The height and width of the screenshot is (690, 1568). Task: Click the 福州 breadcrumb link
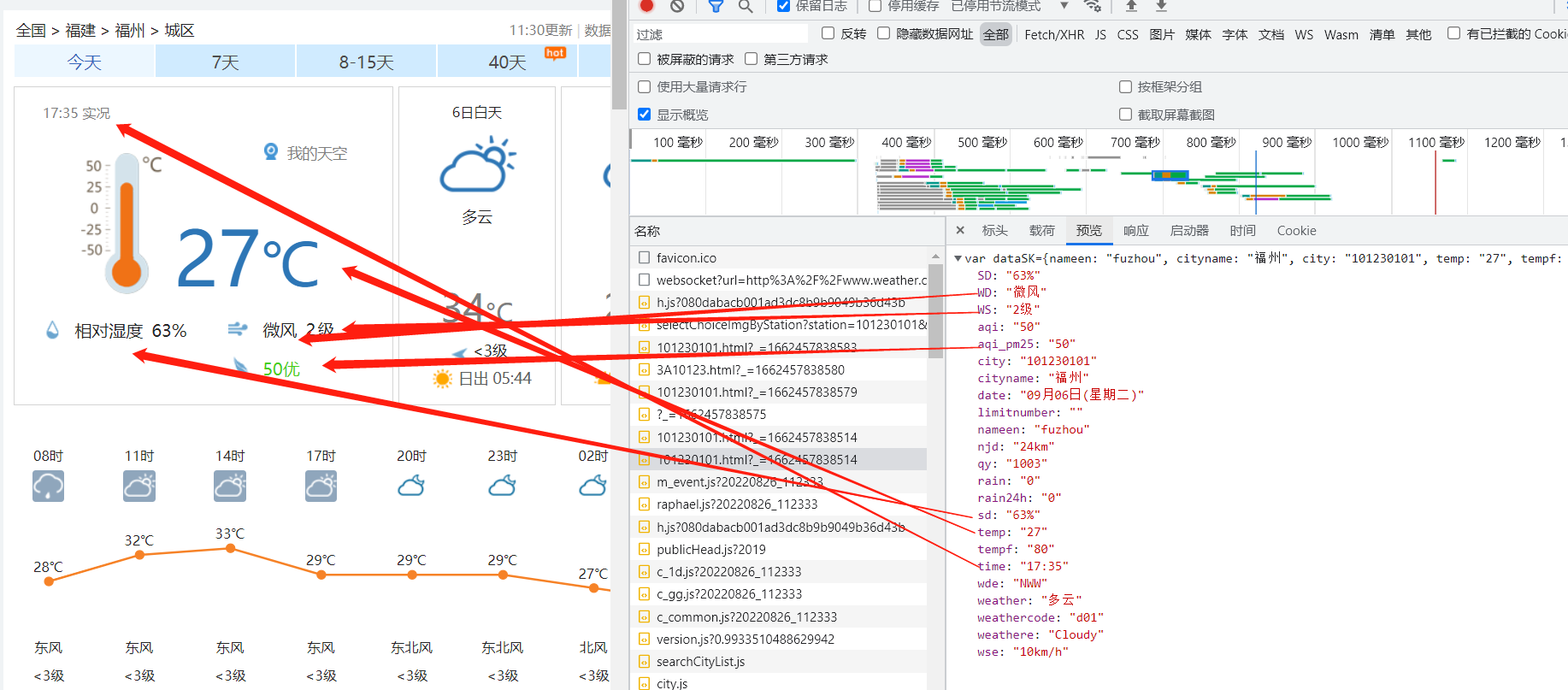click(130, 31)
